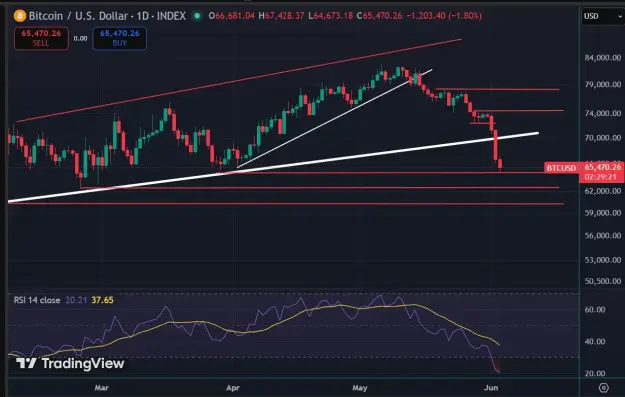Click the 74,000.00 price axis label
Screen dimensions: 625x397
pyautogui.click(x=603, y=113)
